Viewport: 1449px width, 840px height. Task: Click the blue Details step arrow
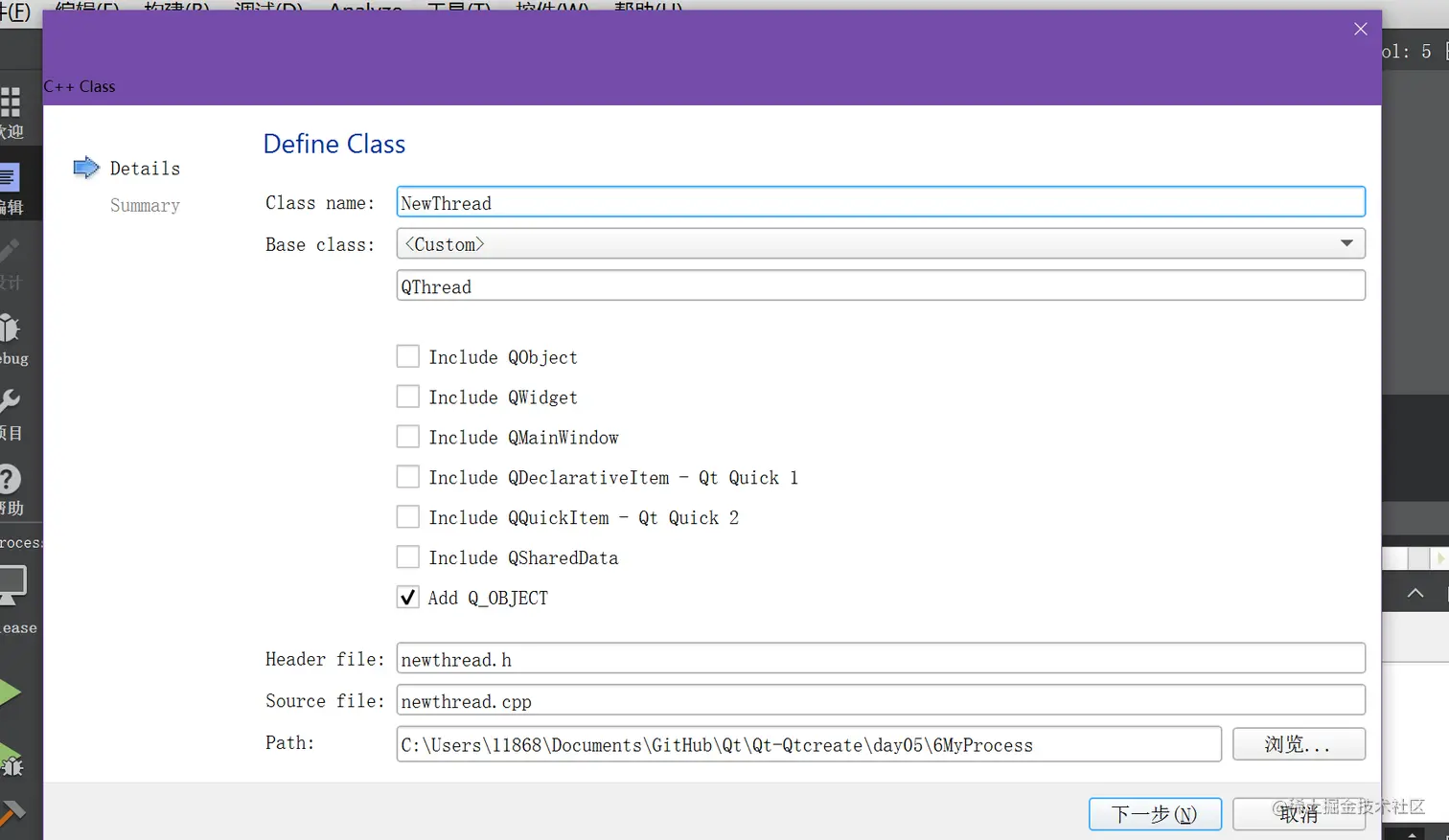86,168
